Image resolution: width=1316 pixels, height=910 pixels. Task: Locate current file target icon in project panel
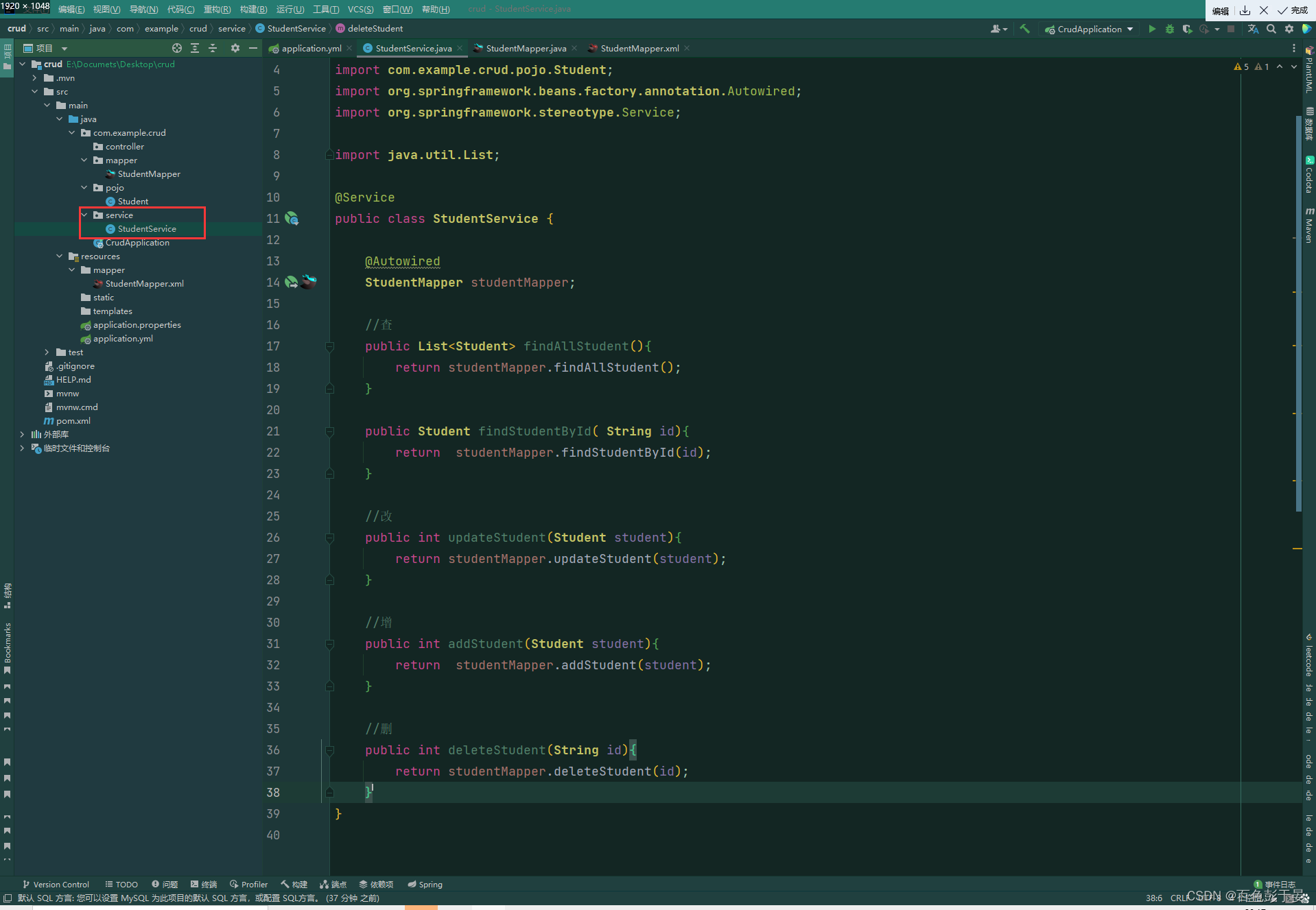177,48
